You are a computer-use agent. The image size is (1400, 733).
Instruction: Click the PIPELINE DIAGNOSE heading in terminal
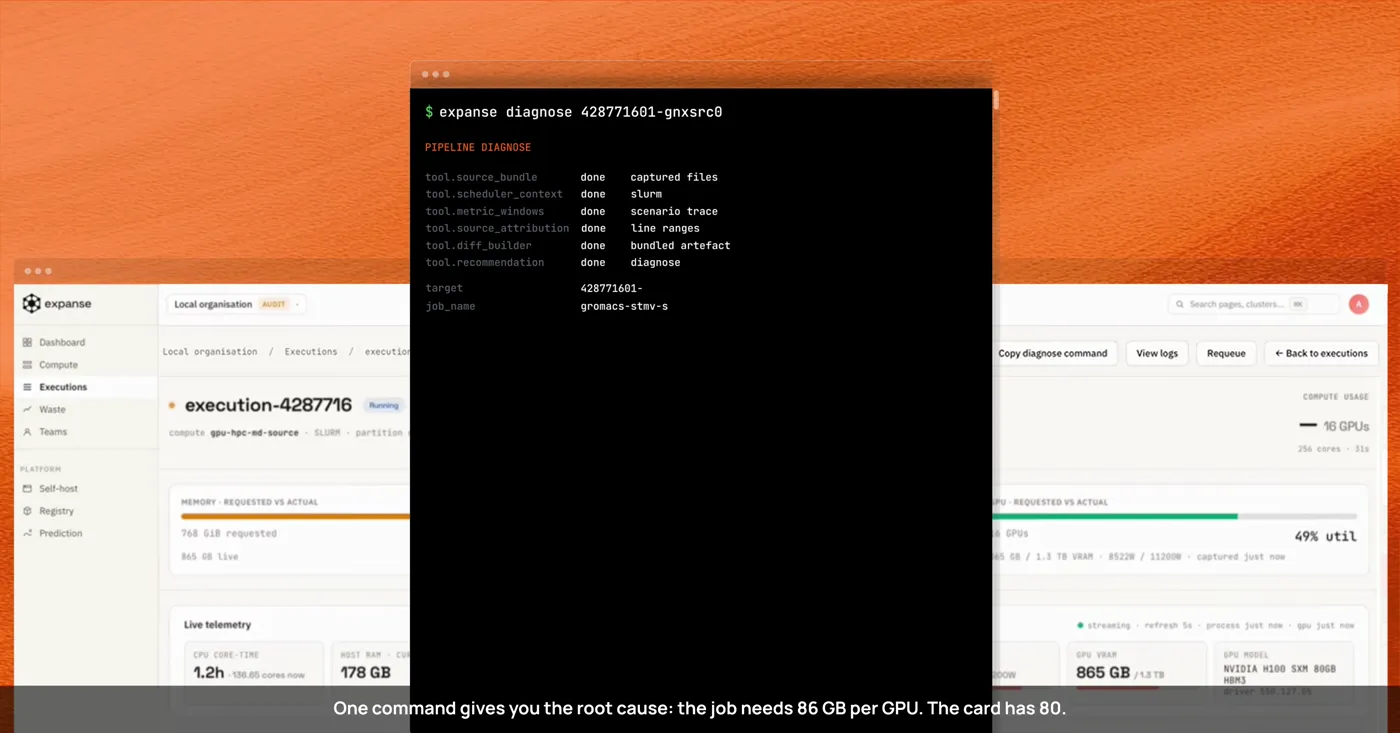pos(478,148)
